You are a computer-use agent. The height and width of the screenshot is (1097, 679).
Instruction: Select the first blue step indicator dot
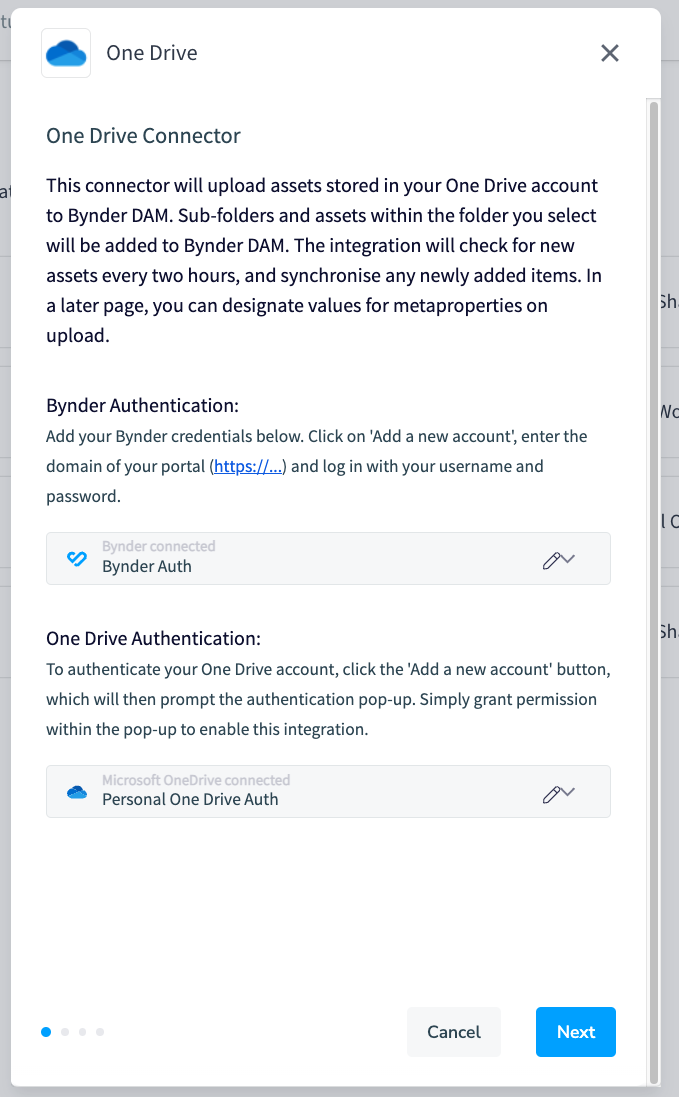click(x=46, y=1032)
